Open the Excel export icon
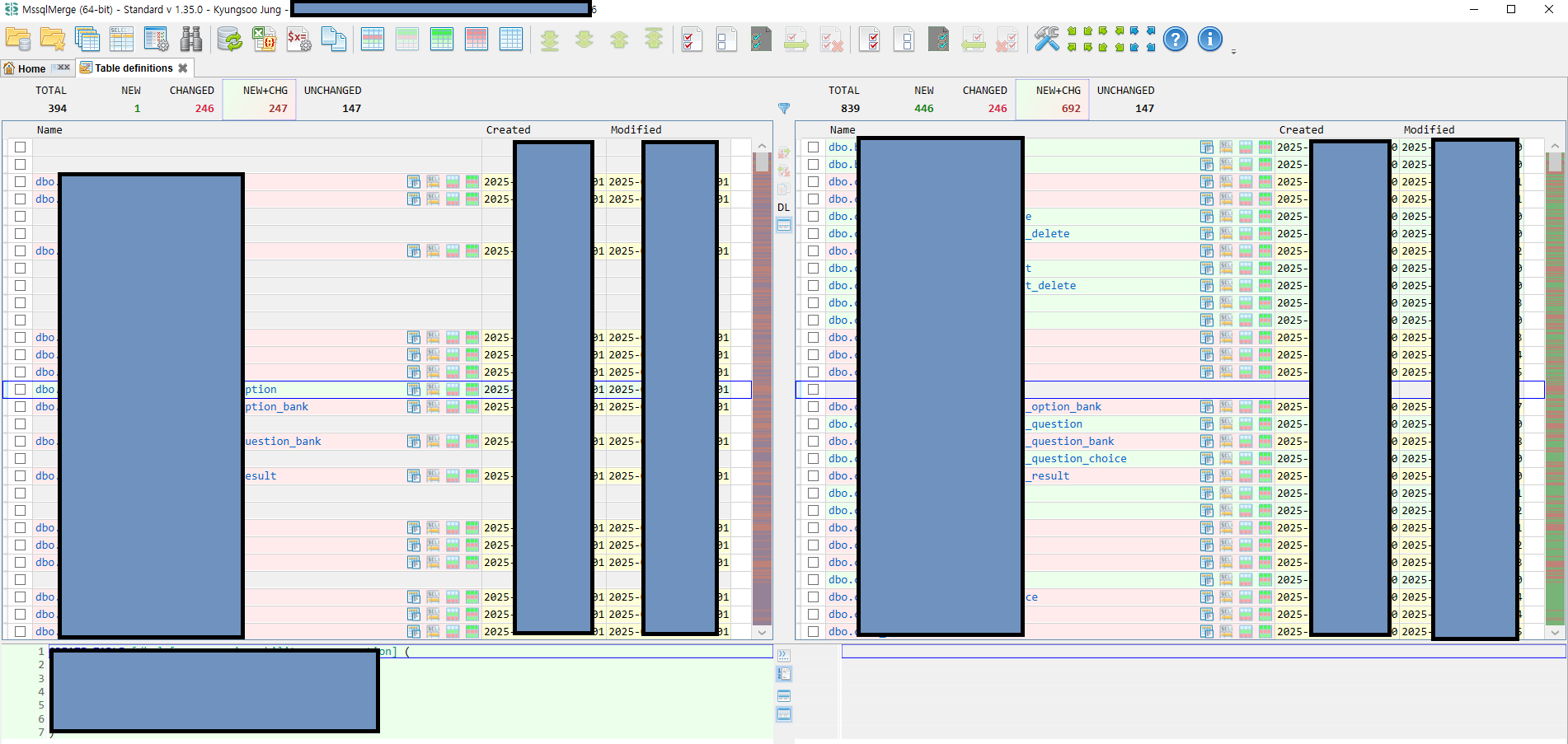The image size is (1568, 744). click(x=264, y=39)
